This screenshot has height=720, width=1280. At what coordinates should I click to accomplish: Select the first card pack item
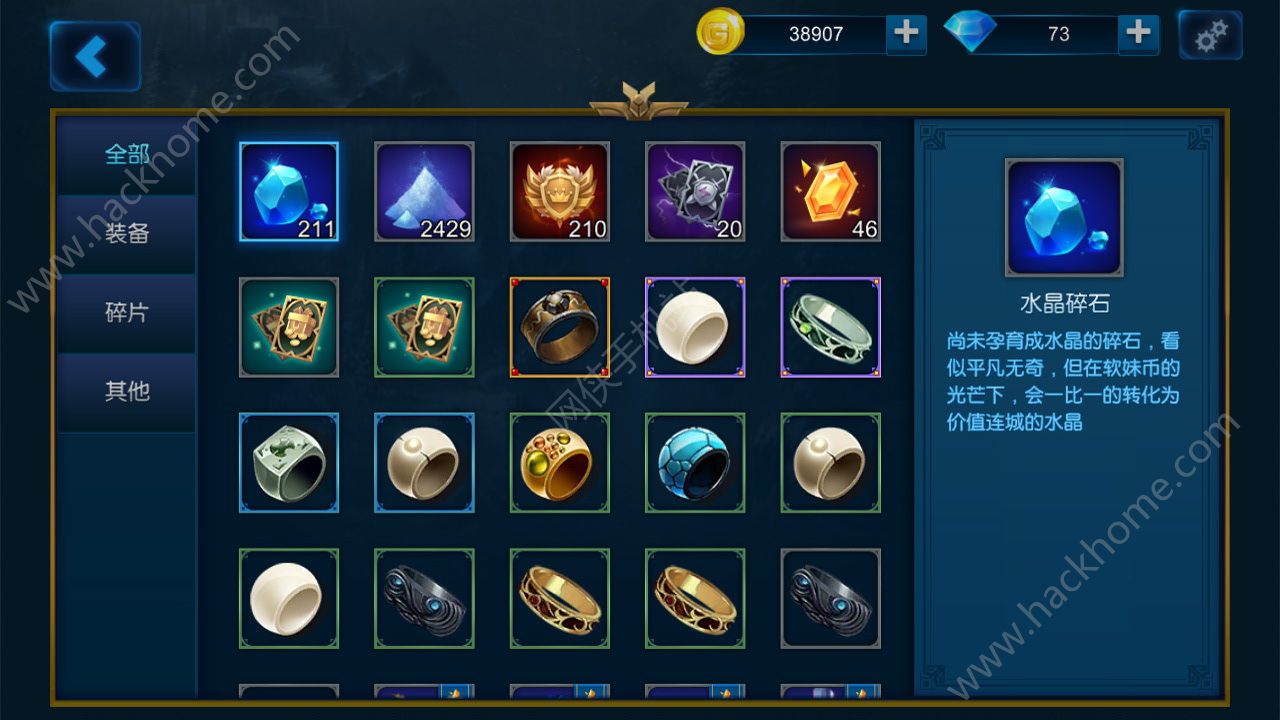tap(289, 327)
